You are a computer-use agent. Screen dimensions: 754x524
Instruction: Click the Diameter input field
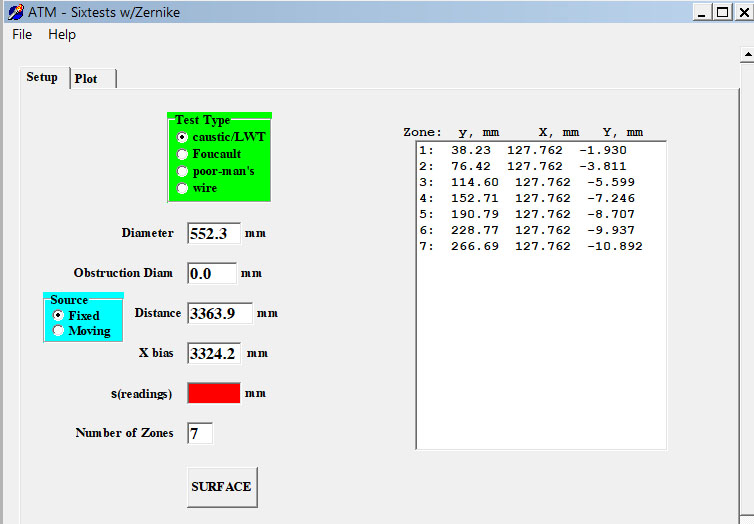click(x=214, y=234)
